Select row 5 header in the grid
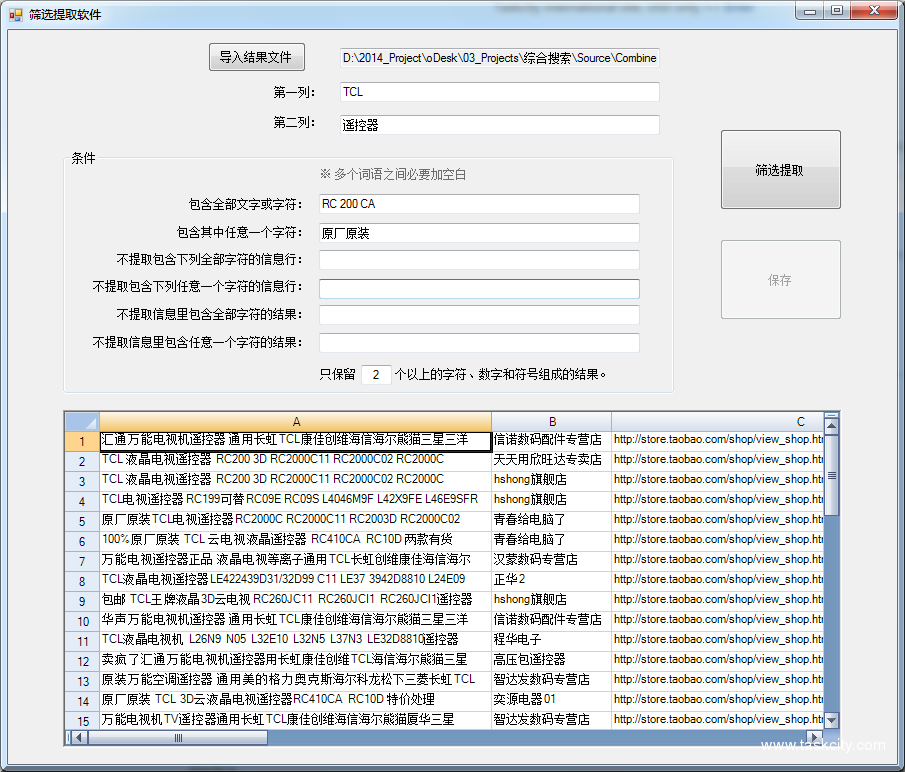905x772 pixels. tap(82, 520)
